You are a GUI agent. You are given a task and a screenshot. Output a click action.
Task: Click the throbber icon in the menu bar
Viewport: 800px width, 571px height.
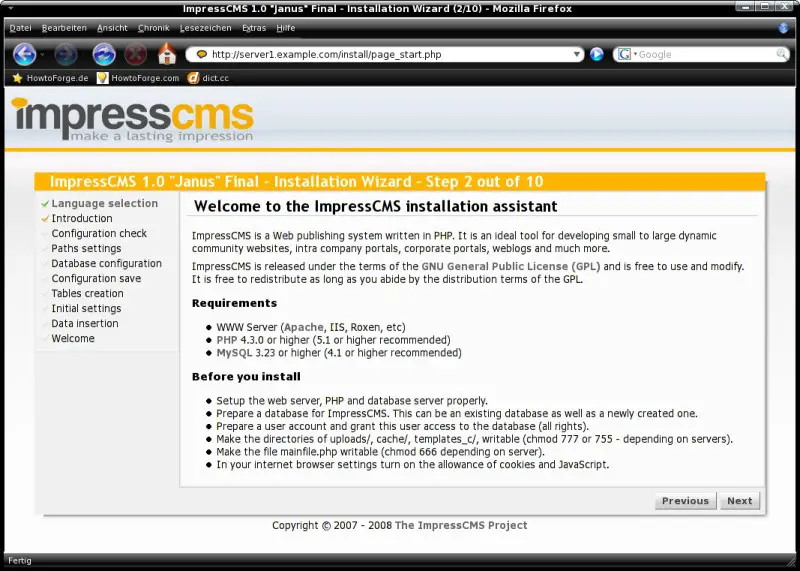tap(784, 28)
